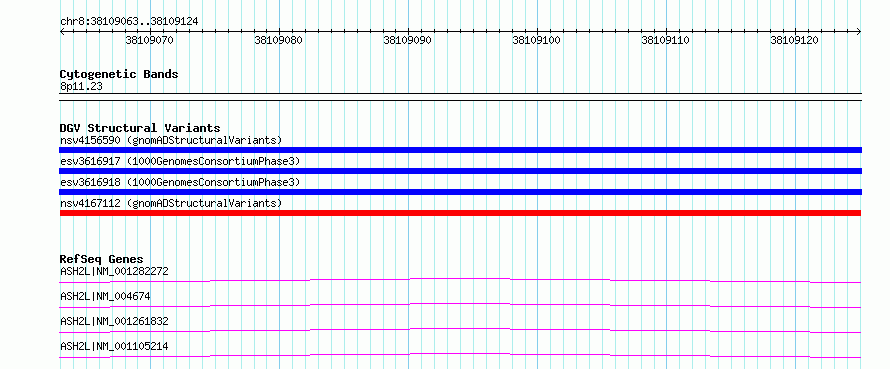Click the chr8:38109063..38109124 coordinate label
This screenshot has width=890, height=369.
coord(129,22)
